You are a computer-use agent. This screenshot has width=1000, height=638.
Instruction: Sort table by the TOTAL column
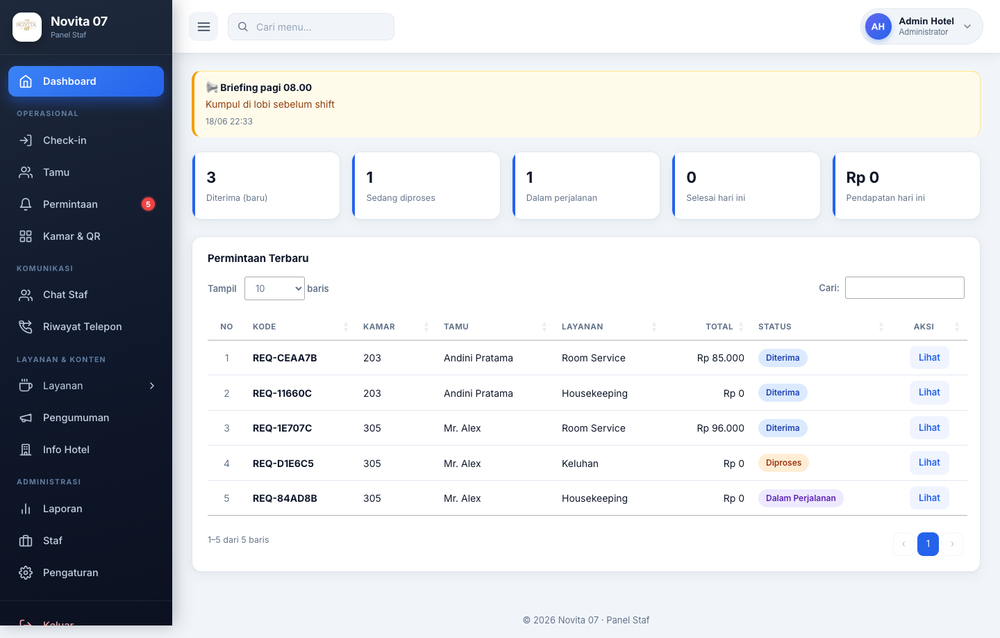(707, 327)
